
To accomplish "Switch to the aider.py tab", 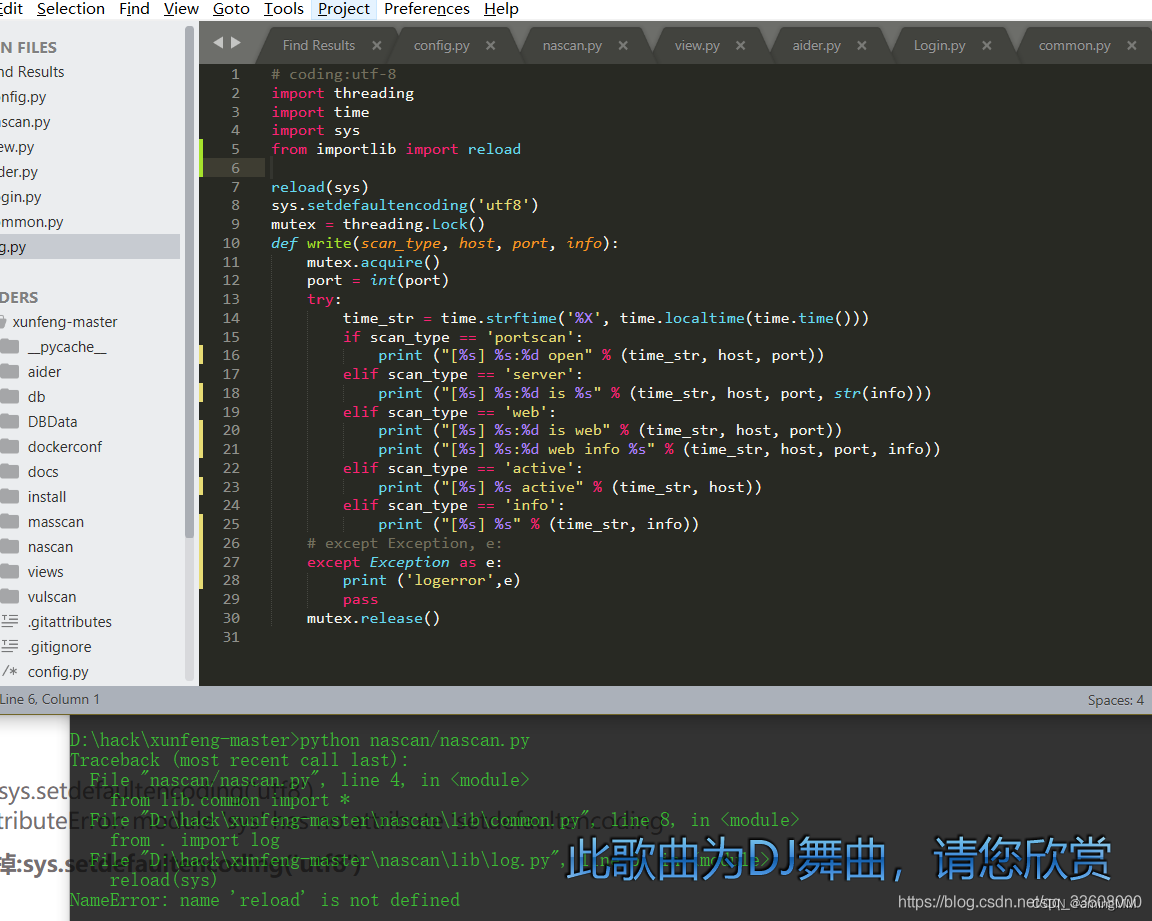I will tap(816, 46).
